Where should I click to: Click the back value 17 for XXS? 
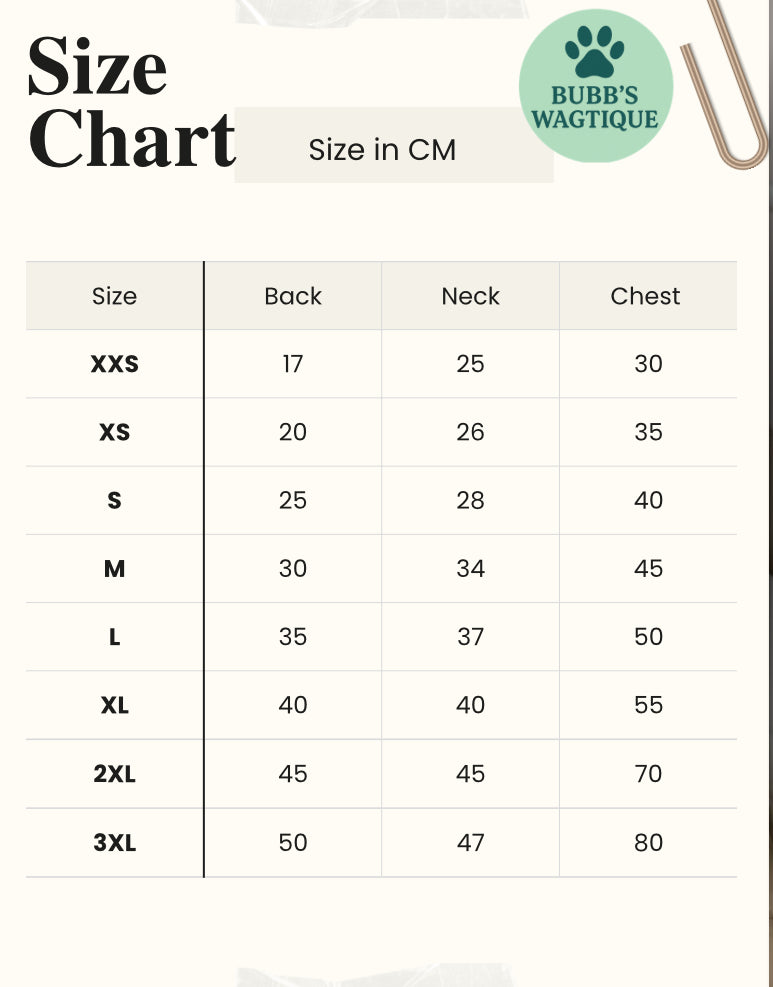click(x=292, y=364)
